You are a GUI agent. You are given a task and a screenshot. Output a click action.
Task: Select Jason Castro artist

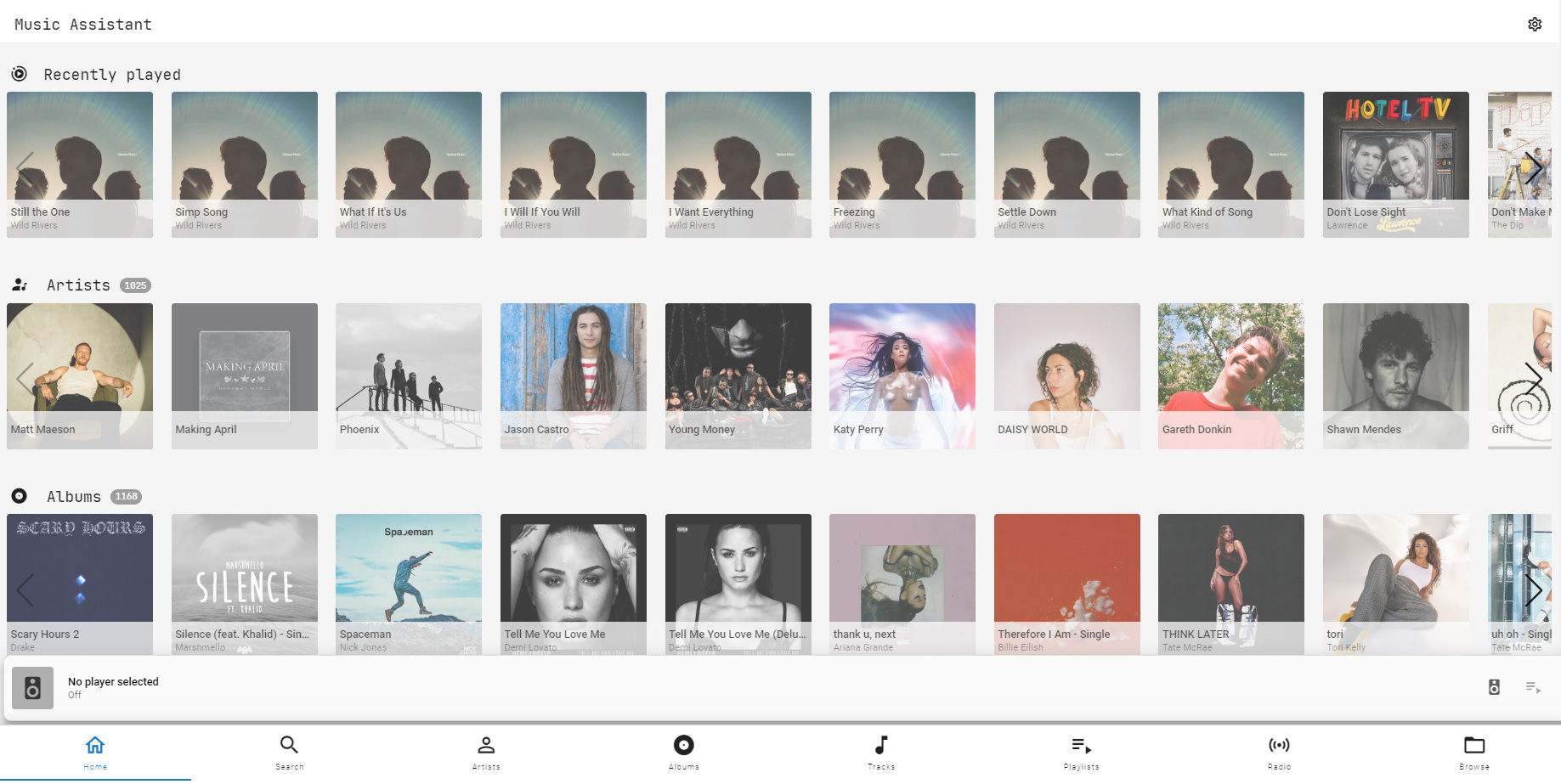pyautogui.click(x=574, y=376)
